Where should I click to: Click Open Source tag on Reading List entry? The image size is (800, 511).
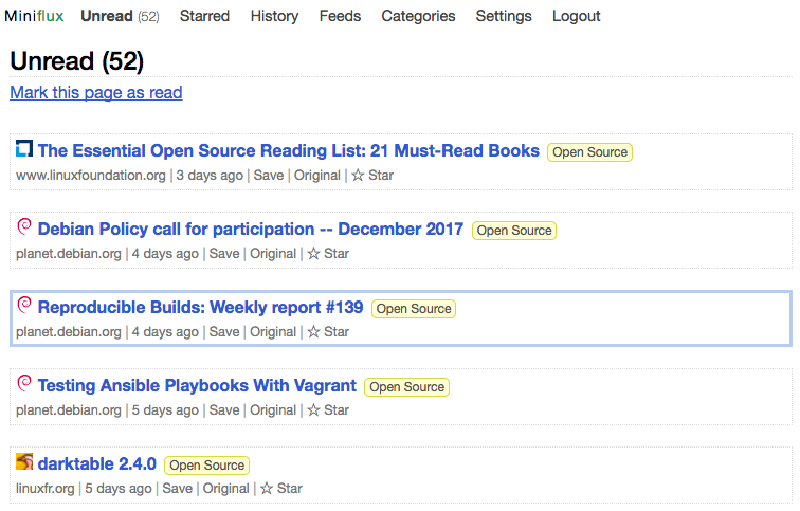(590, 152)
